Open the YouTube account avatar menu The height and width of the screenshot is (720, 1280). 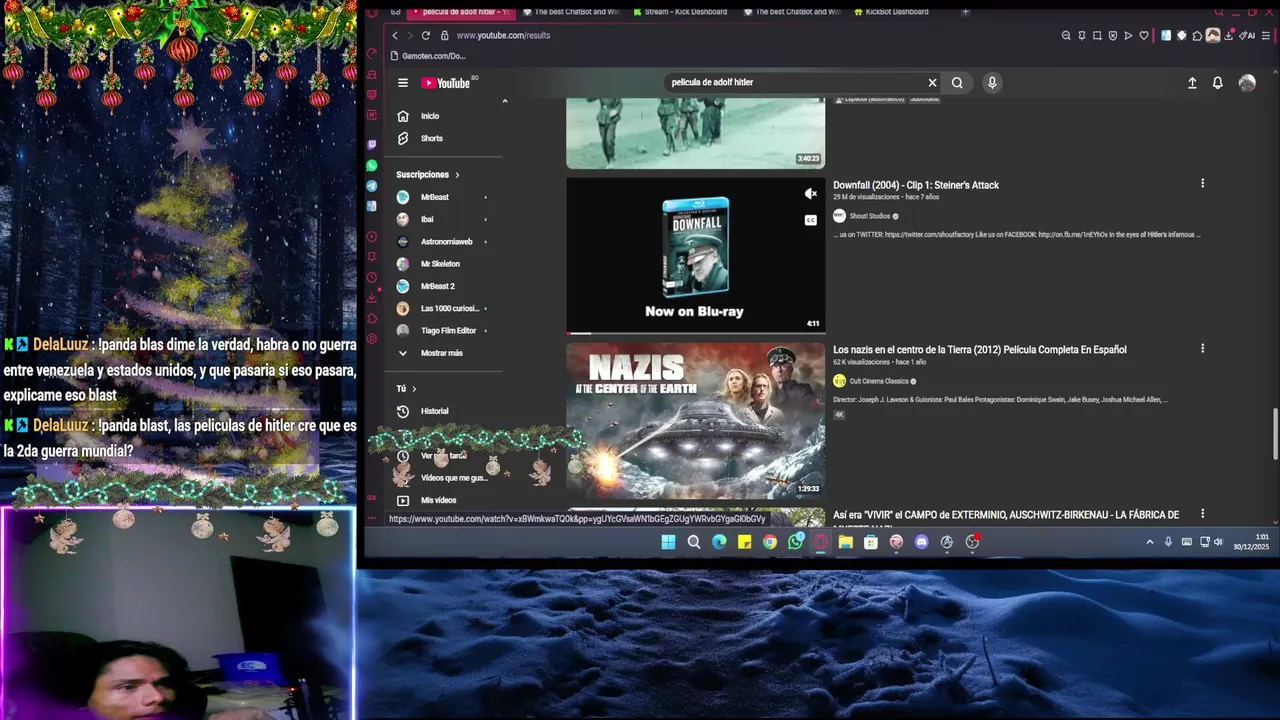[x=1247, y=83]
